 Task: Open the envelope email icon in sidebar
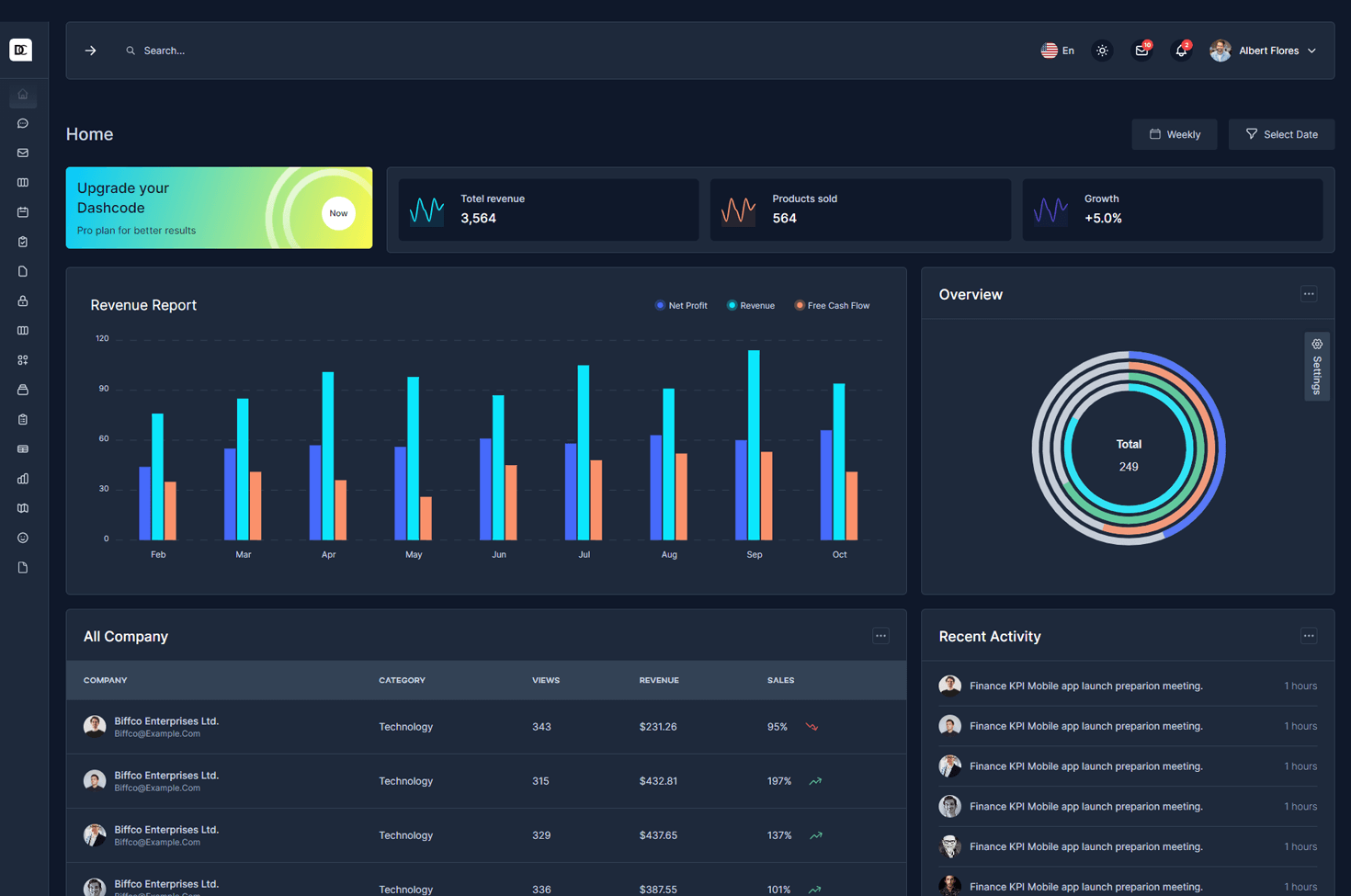pos(23,153)
